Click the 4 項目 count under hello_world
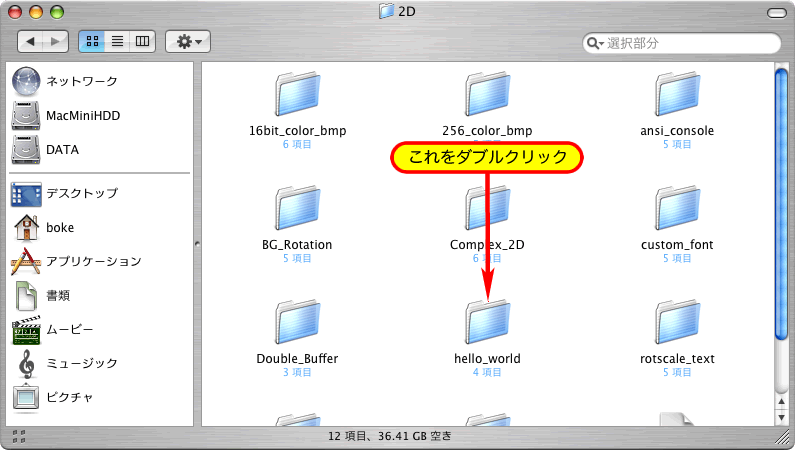This screenshot has width=795, height=450. (x=487, y=372)
